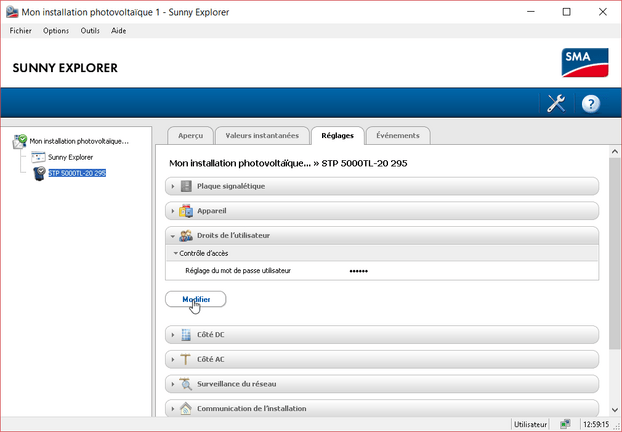Click the 12:59:15 time in status bar
The width and height of the screenshot is (622, 432).
coord(596,424)
